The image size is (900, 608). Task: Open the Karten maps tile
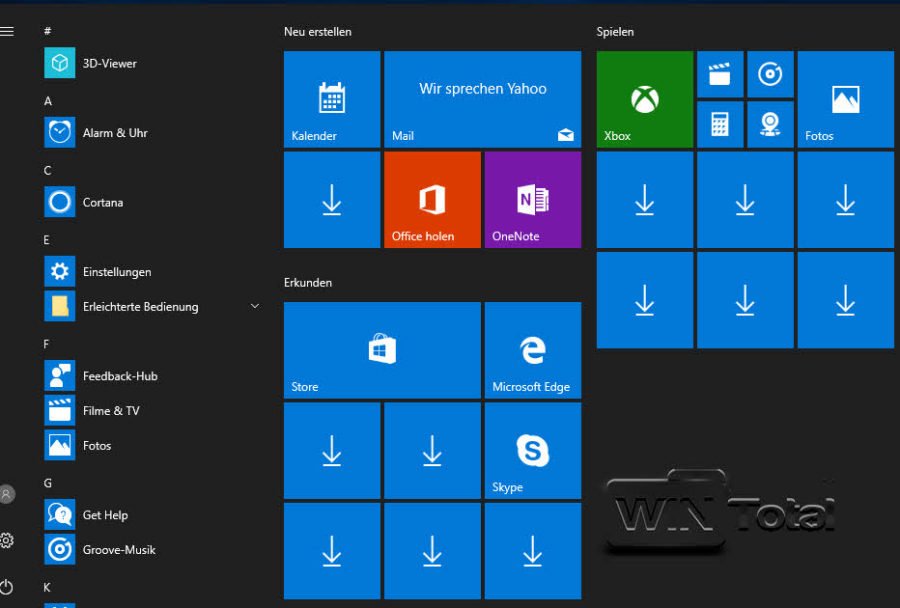point(770,124)
